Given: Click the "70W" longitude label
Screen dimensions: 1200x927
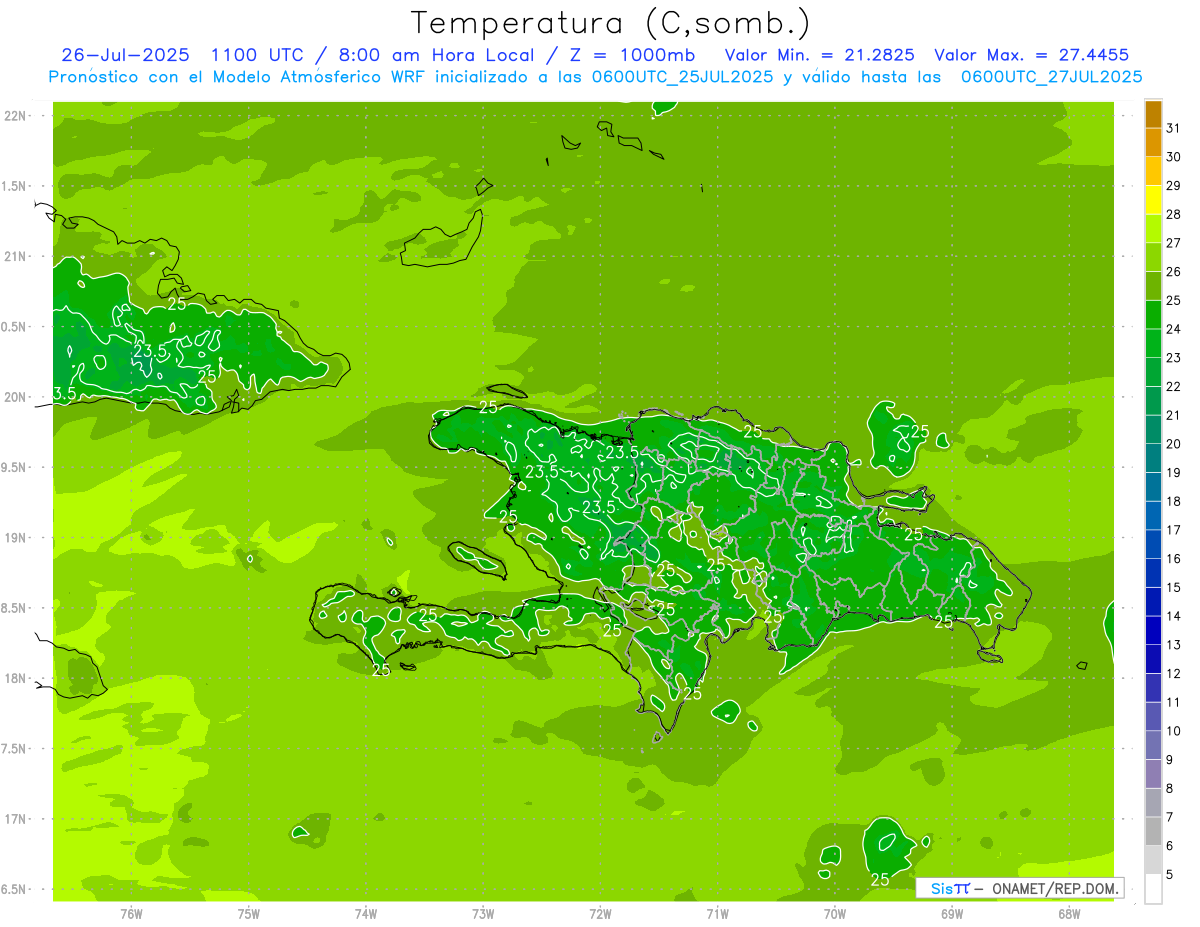Looking at the screenshot, I should 834,913.
